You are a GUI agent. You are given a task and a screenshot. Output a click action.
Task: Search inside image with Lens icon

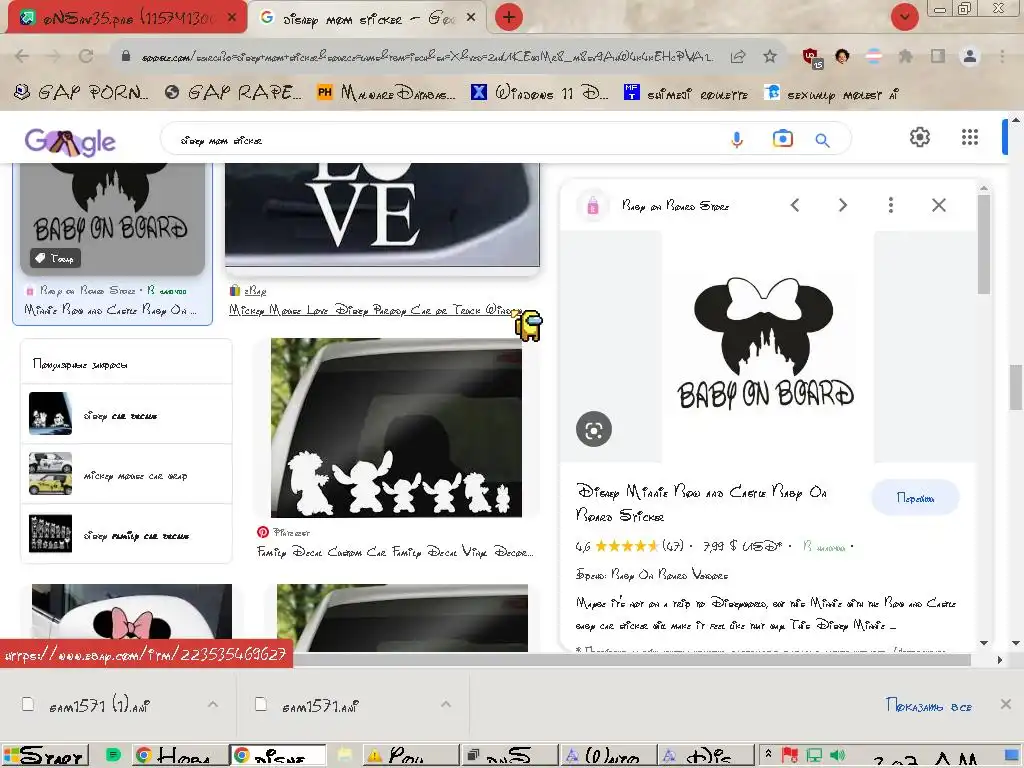[x=594, y=430]
